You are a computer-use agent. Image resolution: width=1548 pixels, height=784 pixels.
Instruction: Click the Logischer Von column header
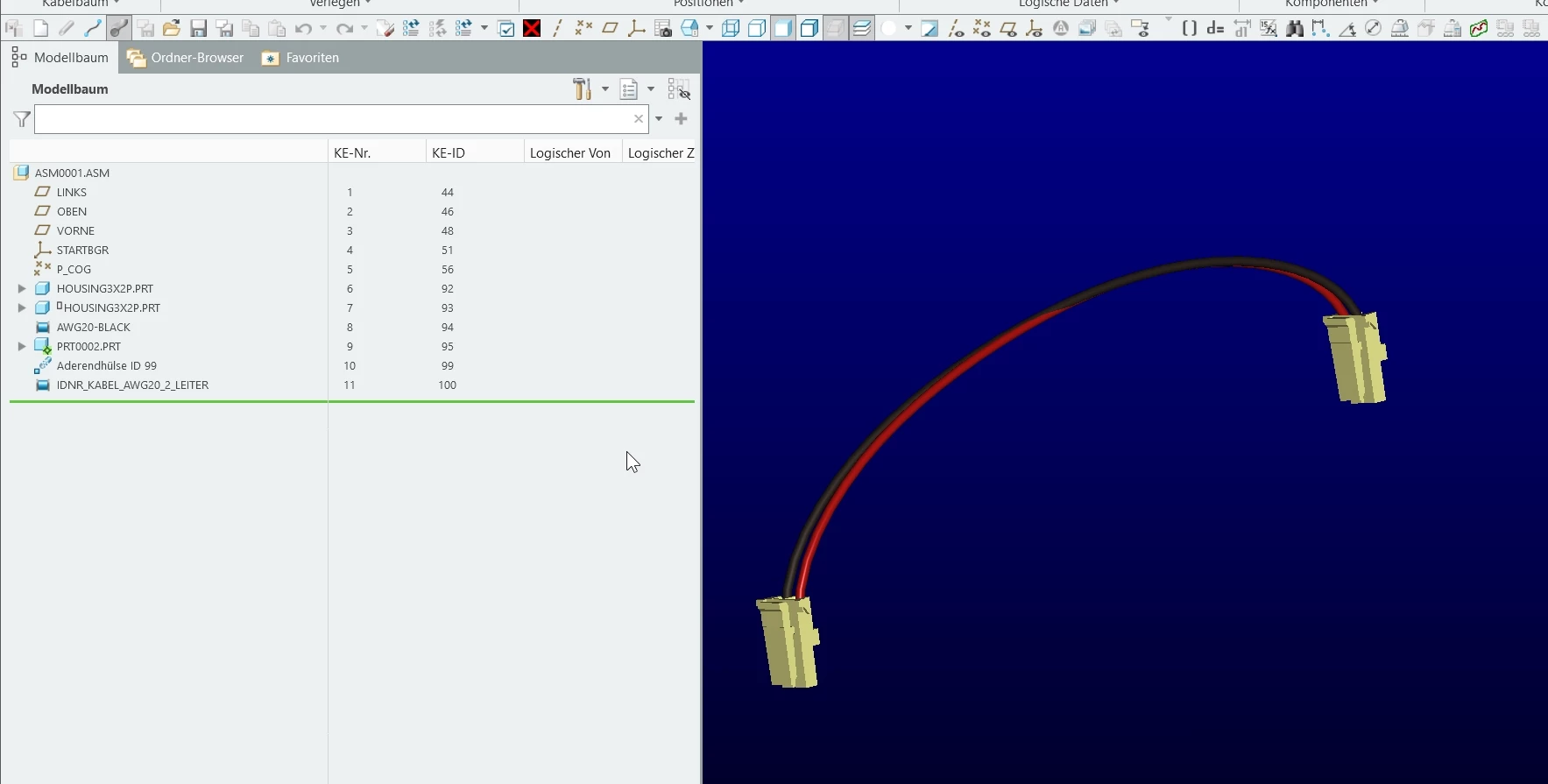pyautogui.click(x=573, y=152)
